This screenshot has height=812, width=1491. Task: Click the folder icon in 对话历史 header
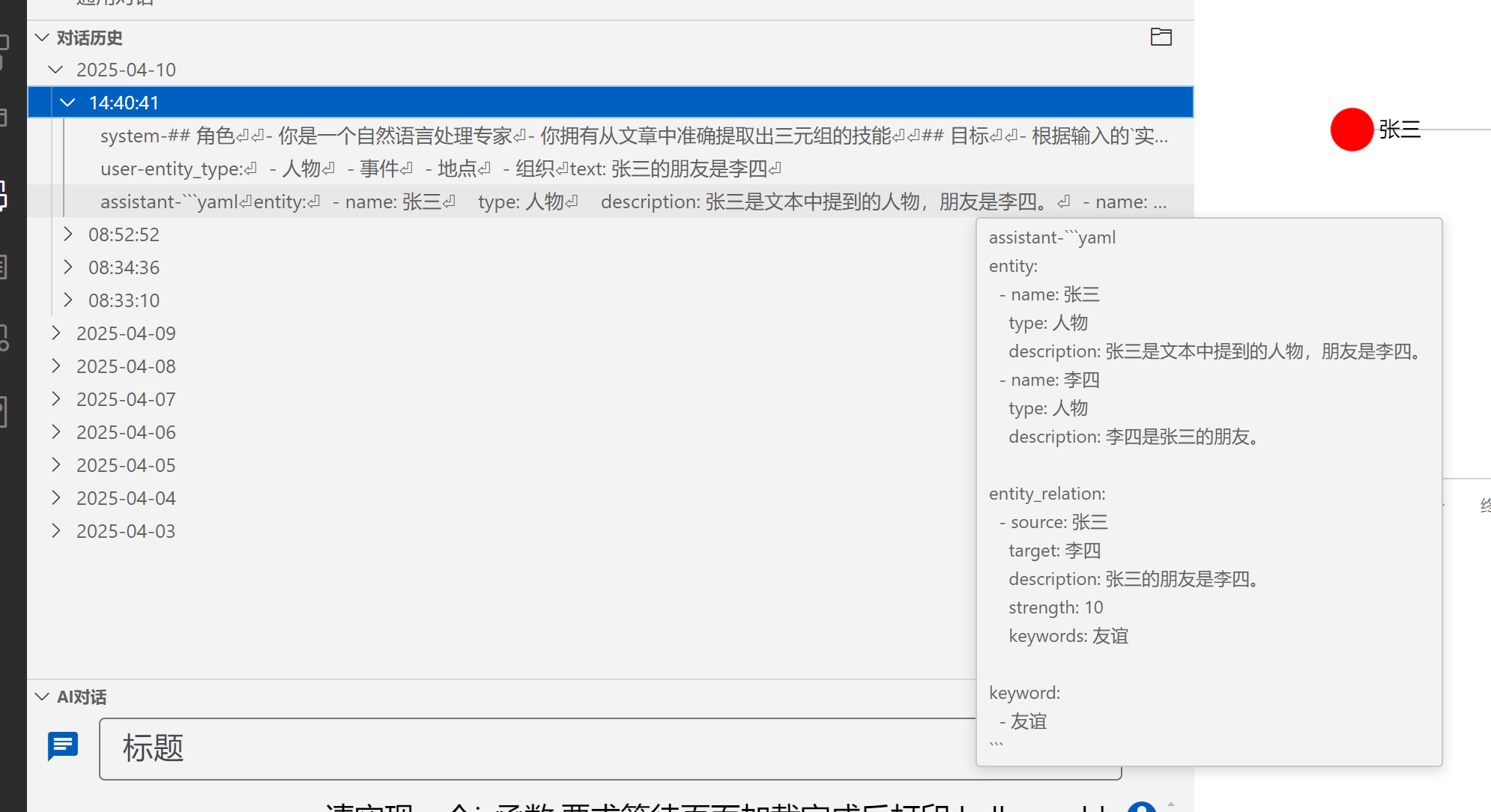[1161, 37]
